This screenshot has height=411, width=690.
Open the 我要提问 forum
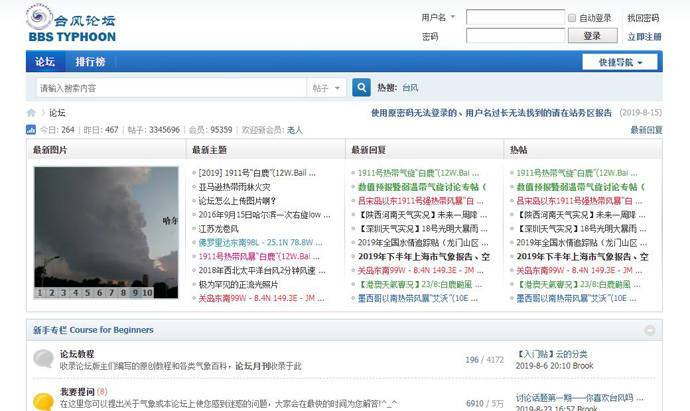point(77,392)
